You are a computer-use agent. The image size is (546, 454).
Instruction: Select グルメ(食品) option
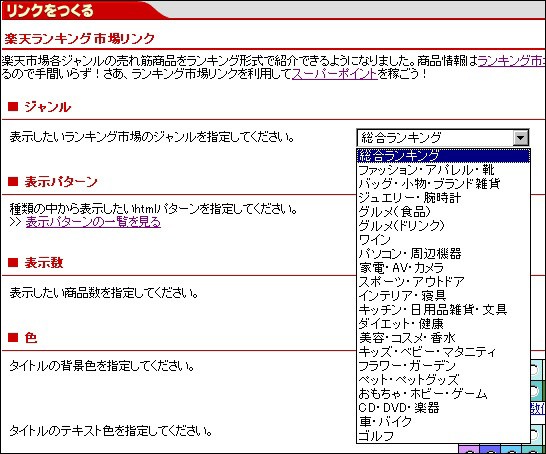443,212
